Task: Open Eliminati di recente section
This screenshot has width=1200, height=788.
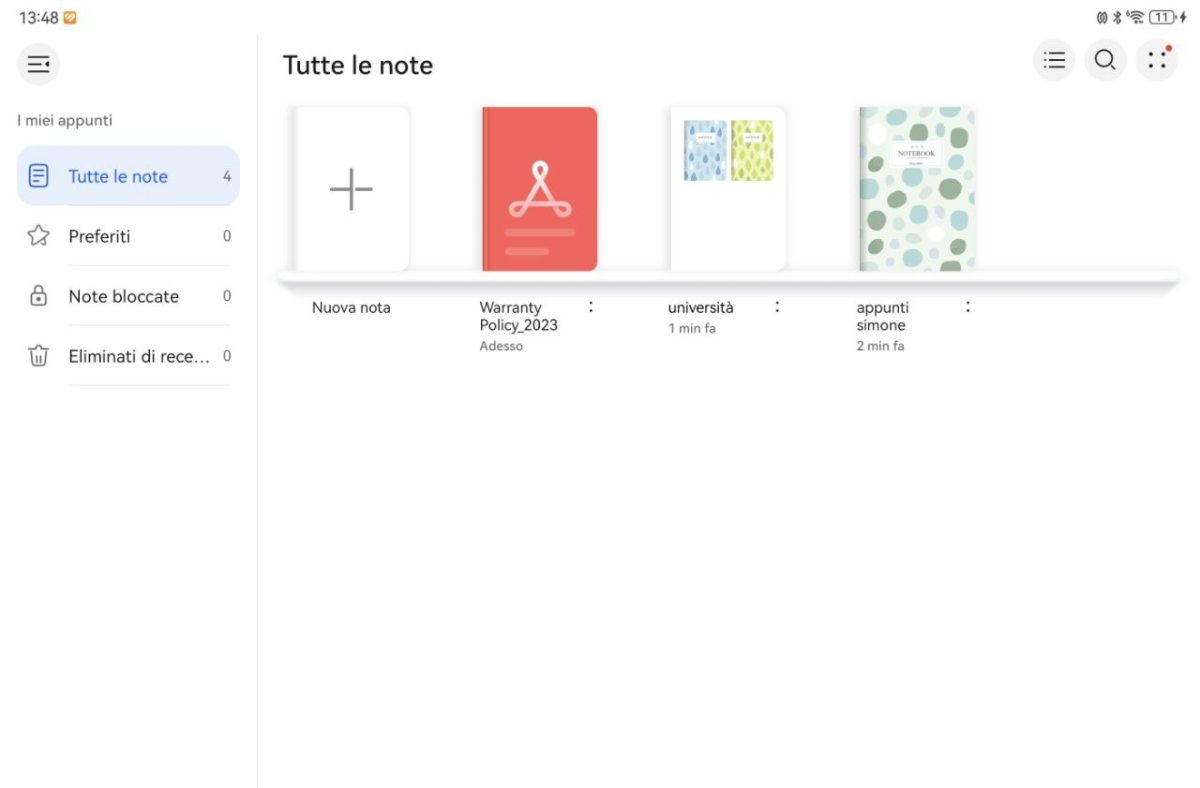Action: 128,356
